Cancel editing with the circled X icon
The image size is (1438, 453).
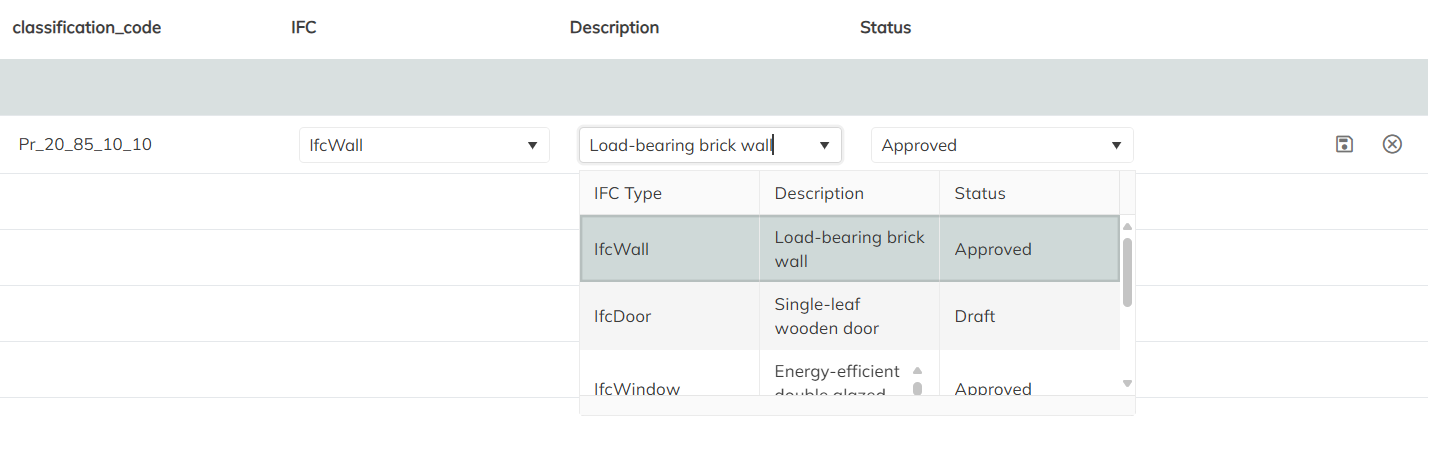pos(1392,144)
